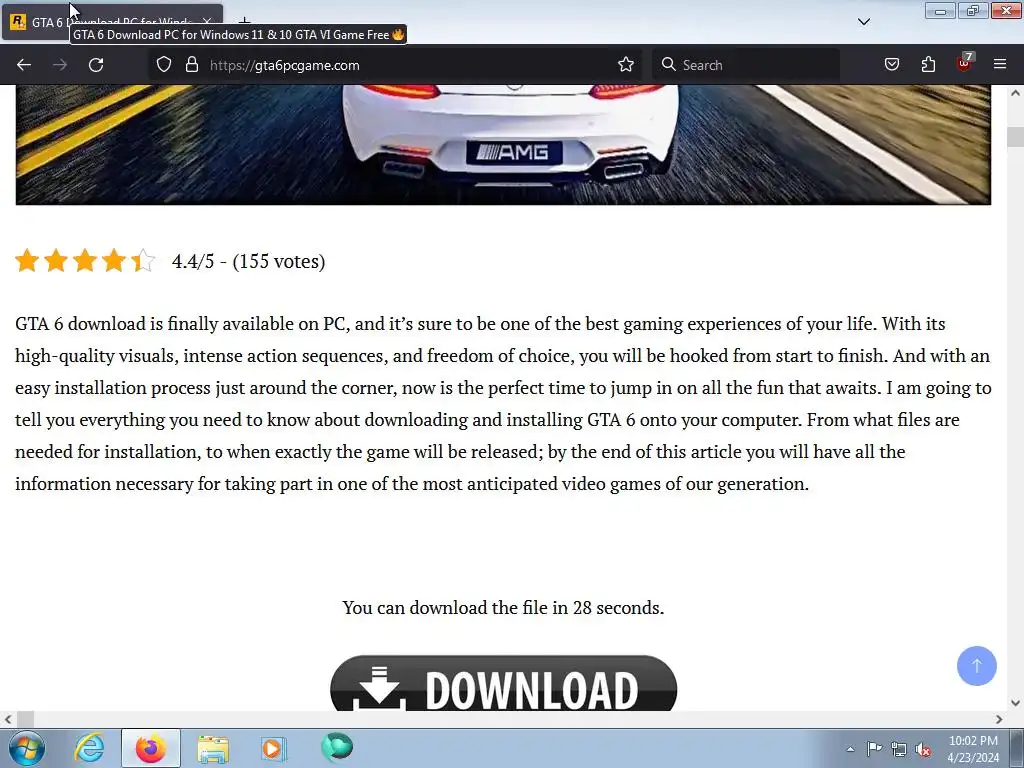
Task: Click the big DOWNLOAD button
Action: [504, 683]
